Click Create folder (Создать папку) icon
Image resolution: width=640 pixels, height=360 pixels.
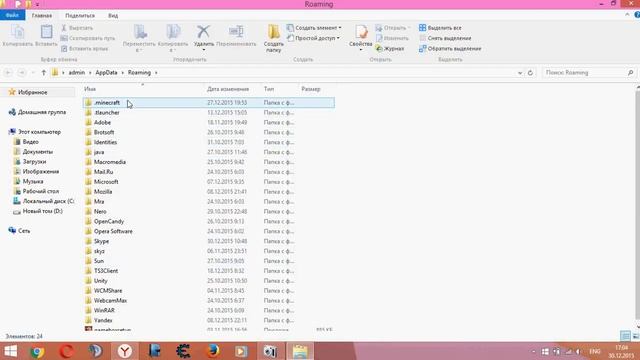(x=273, y=32)
